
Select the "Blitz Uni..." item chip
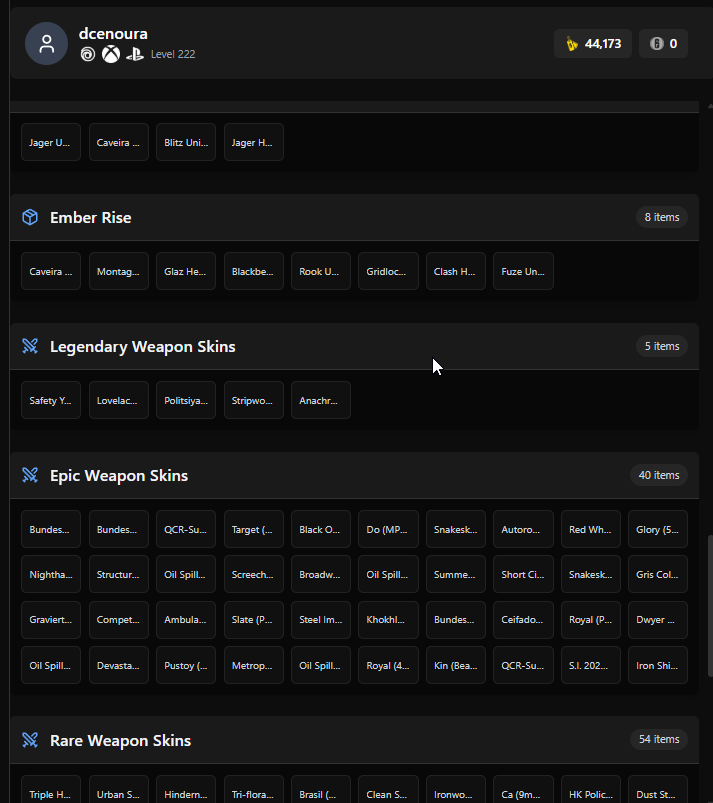click(186, 142)
